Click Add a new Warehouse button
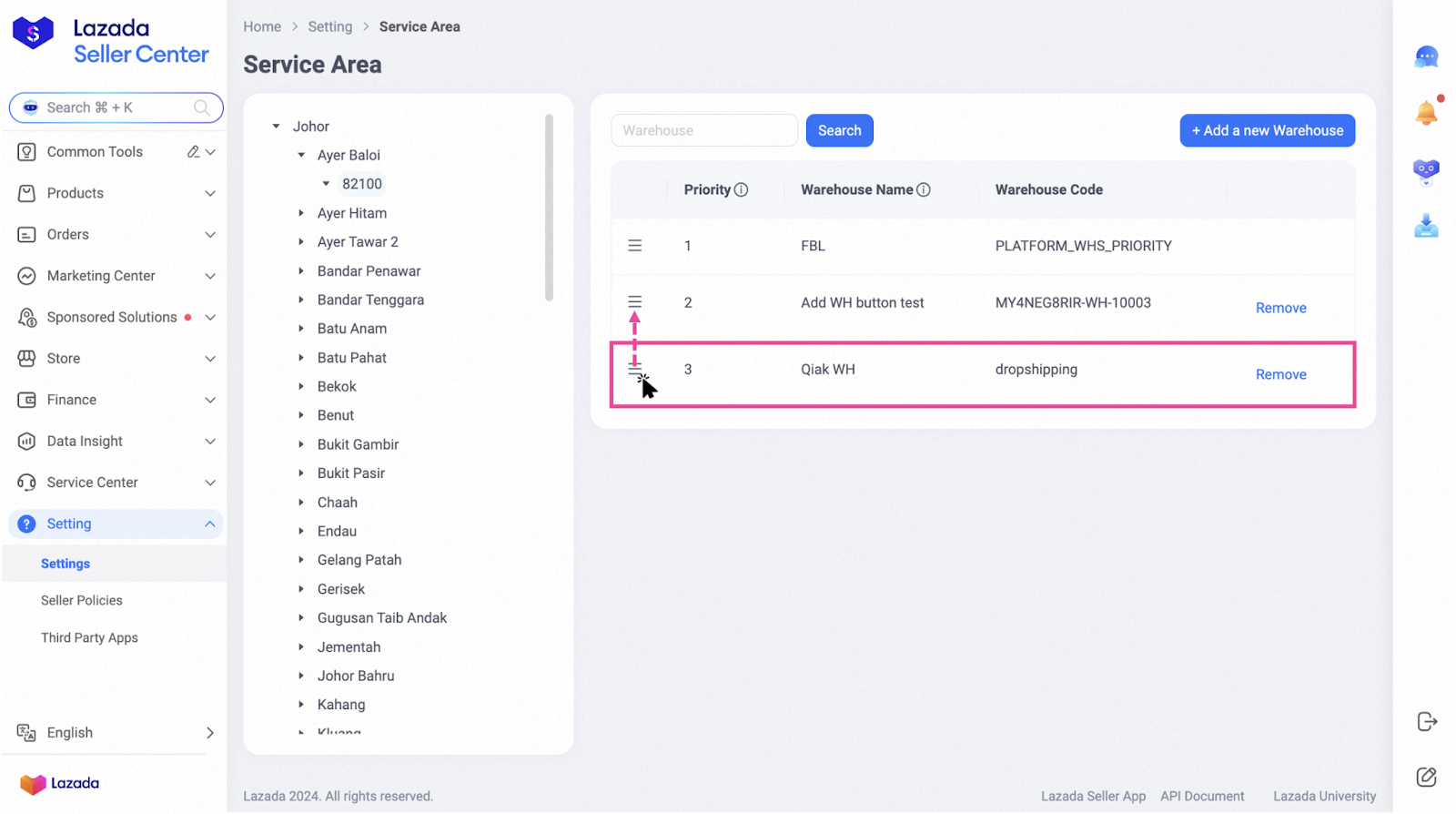 pos(1266,130)
